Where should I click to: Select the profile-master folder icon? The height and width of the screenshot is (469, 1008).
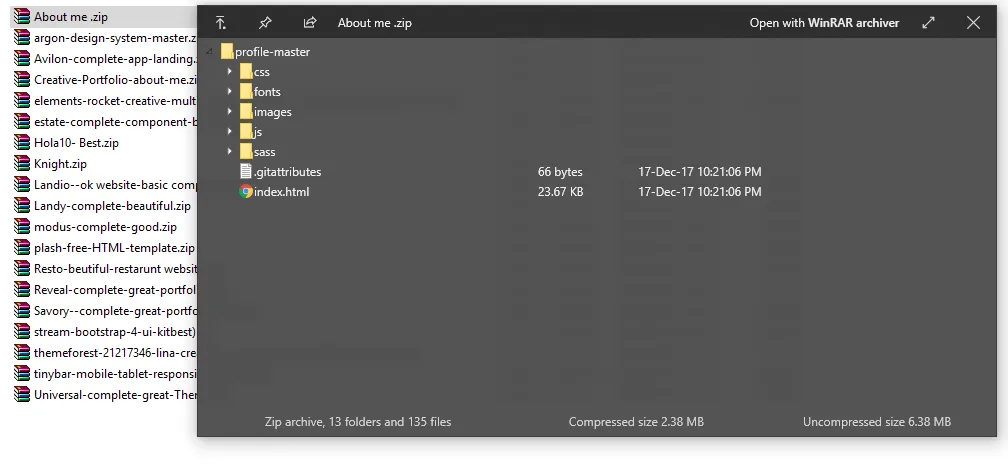[226, 51]
